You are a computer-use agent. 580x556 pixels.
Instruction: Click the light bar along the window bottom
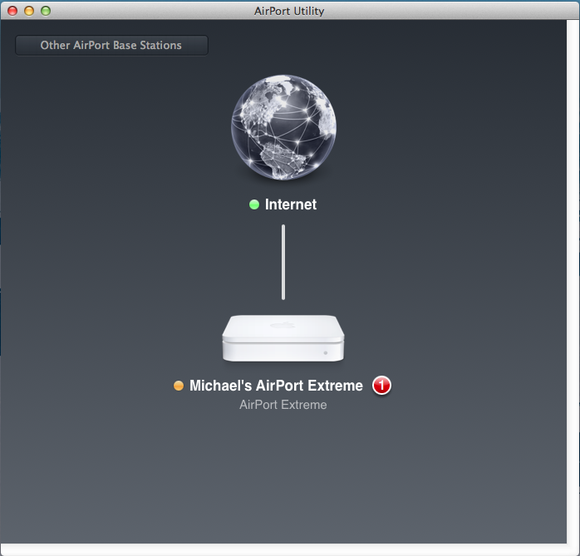click(x=290, y=549)
